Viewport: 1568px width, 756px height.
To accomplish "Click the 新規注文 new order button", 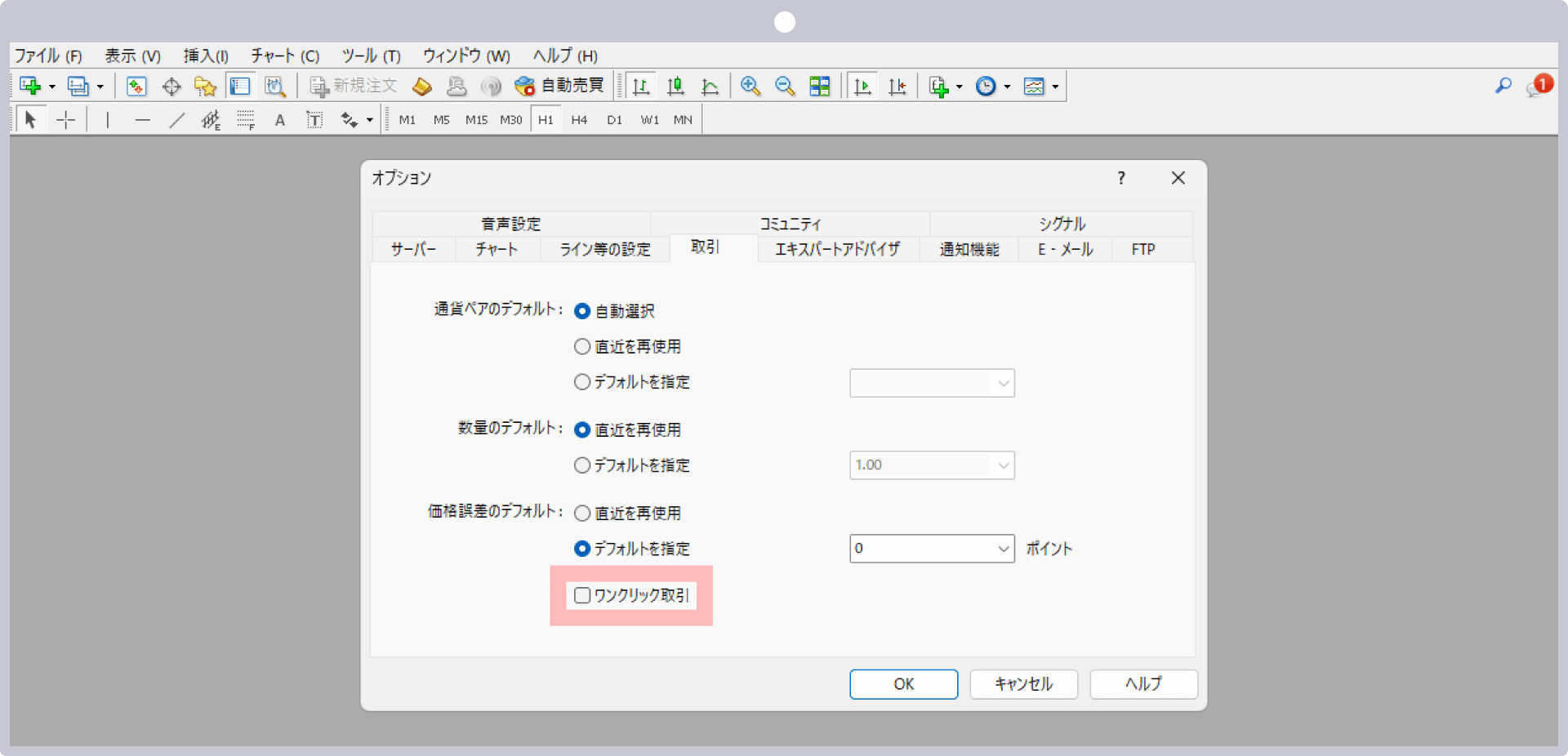I will [x=353, y=86].
